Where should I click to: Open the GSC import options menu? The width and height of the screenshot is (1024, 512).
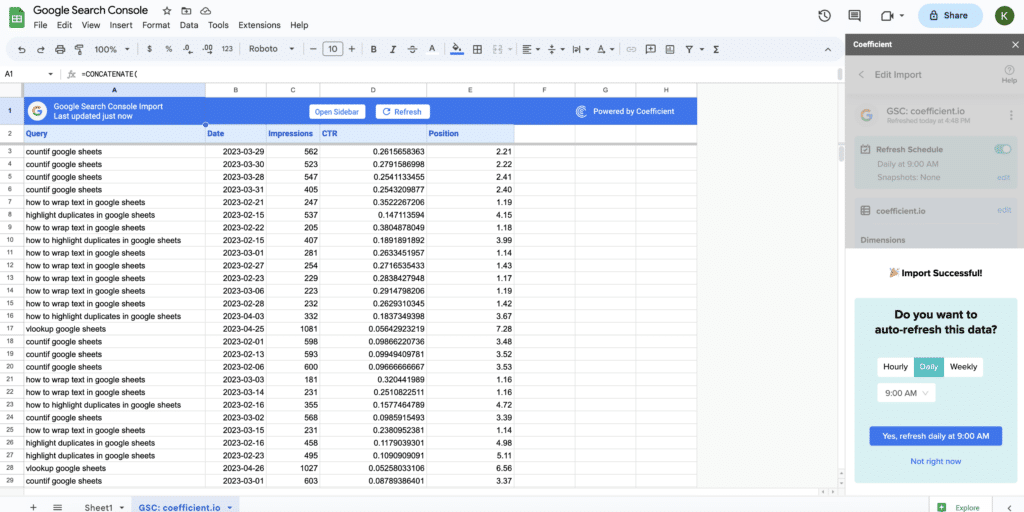(x=1011, y=115)
